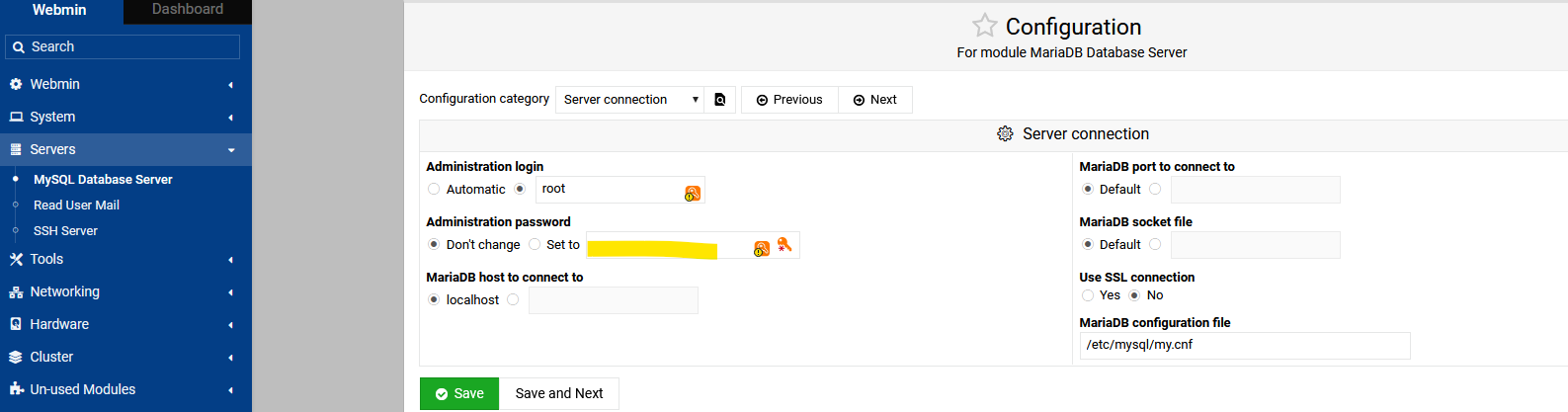Open Configuration category dropdown
1568x412 pixels.
(630, 100)
